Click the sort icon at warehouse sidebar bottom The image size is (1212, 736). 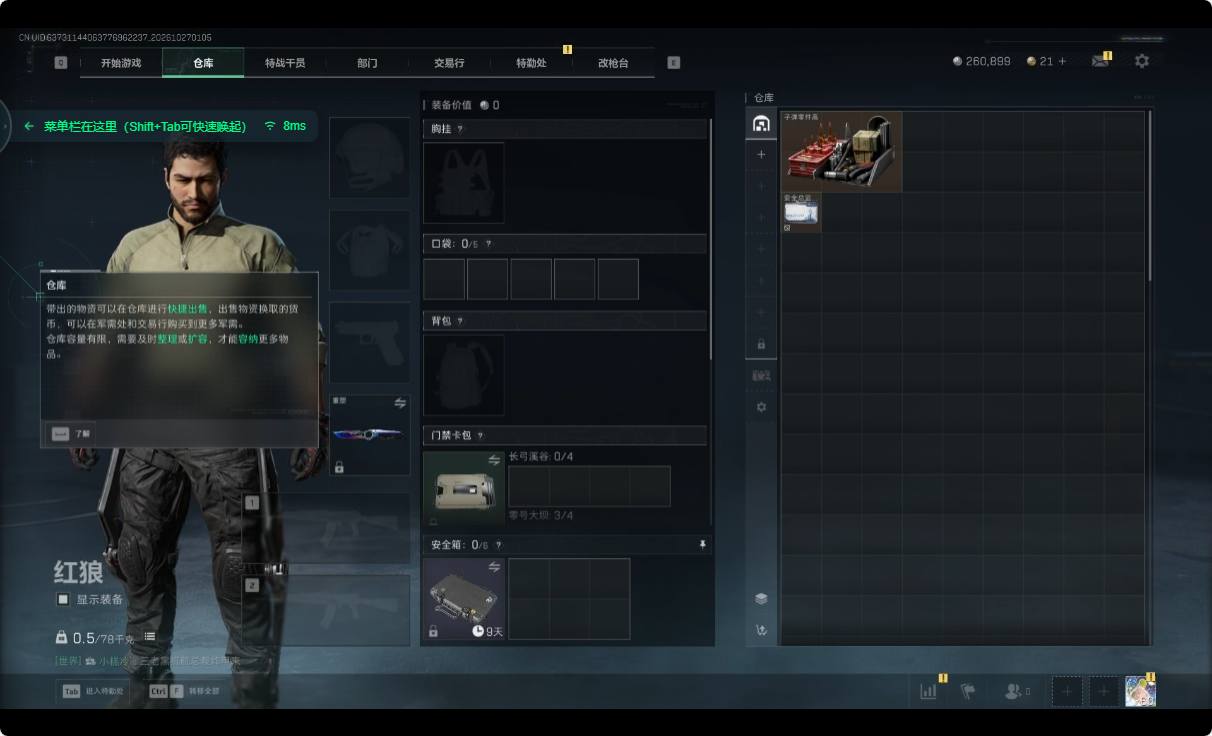[761, 630]
